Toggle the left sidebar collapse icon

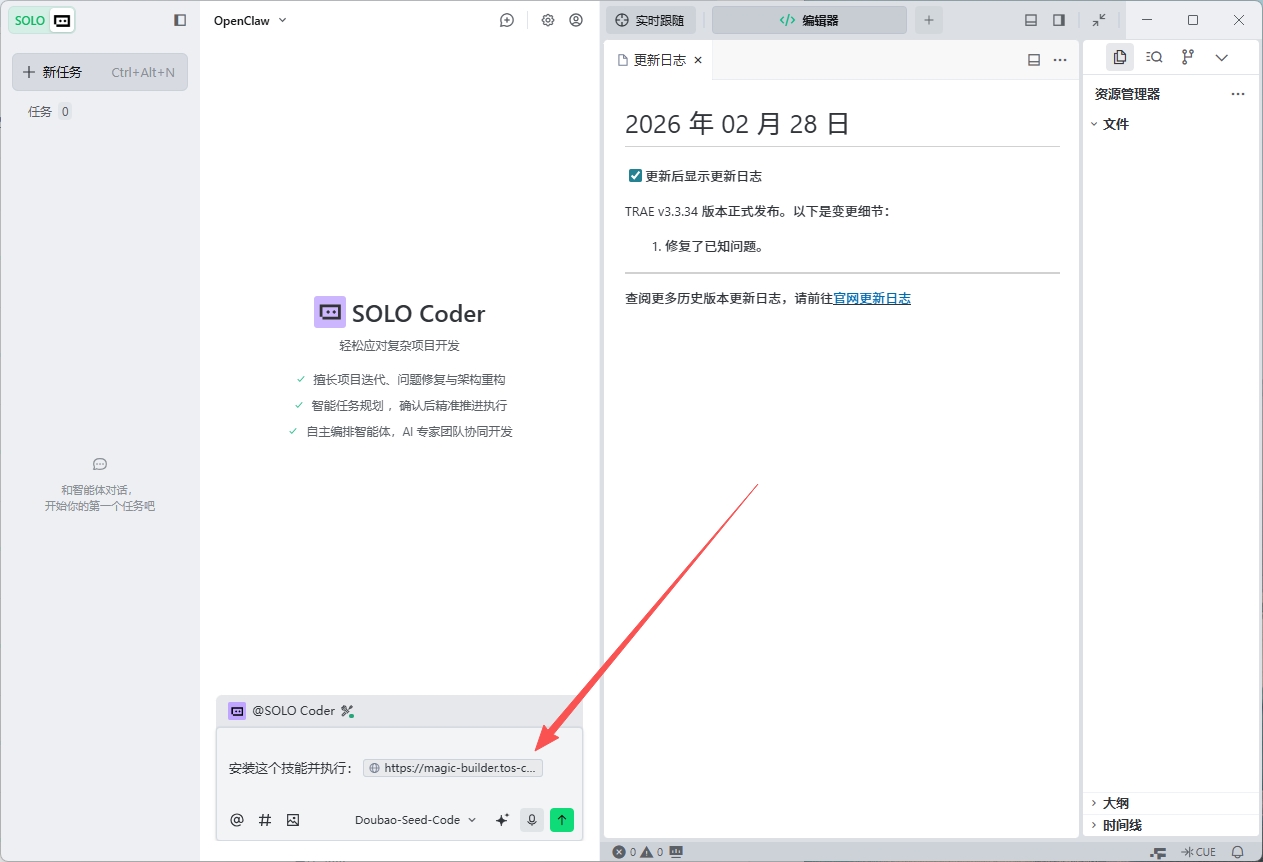pyautogui.click(x=180, y=20)
